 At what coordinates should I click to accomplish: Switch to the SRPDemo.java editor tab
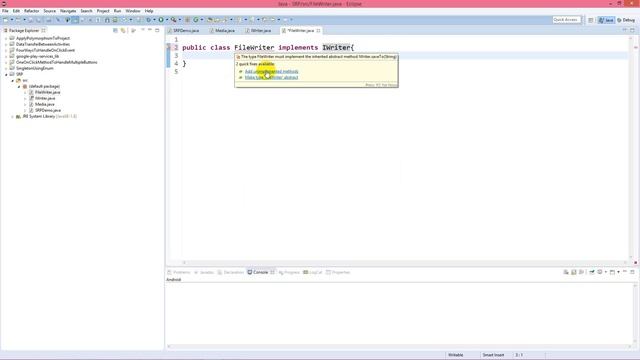click(183, 31)
